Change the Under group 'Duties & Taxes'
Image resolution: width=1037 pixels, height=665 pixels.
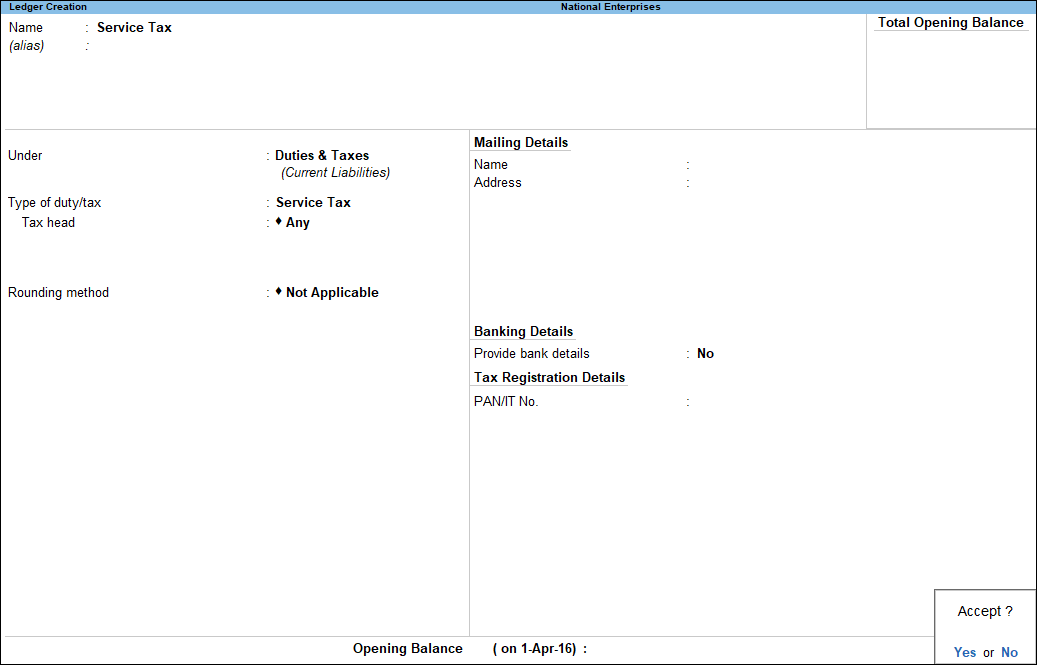[x=322, y=155]
